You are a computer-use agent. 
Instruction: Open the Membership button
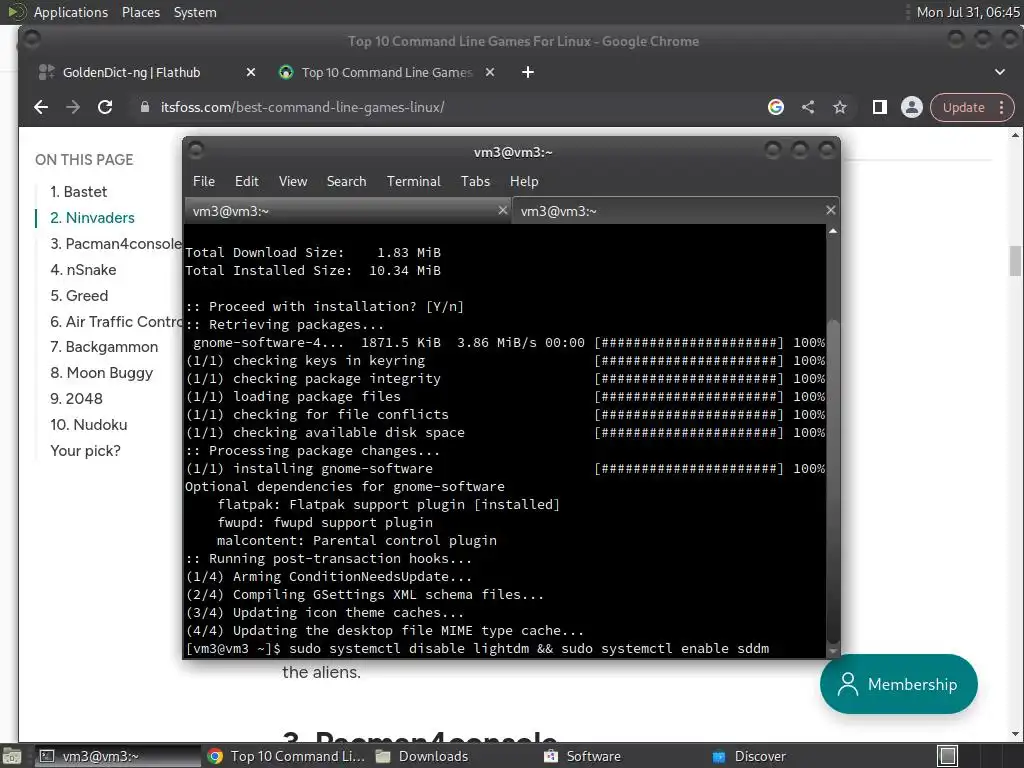click(x=899, y=684)
